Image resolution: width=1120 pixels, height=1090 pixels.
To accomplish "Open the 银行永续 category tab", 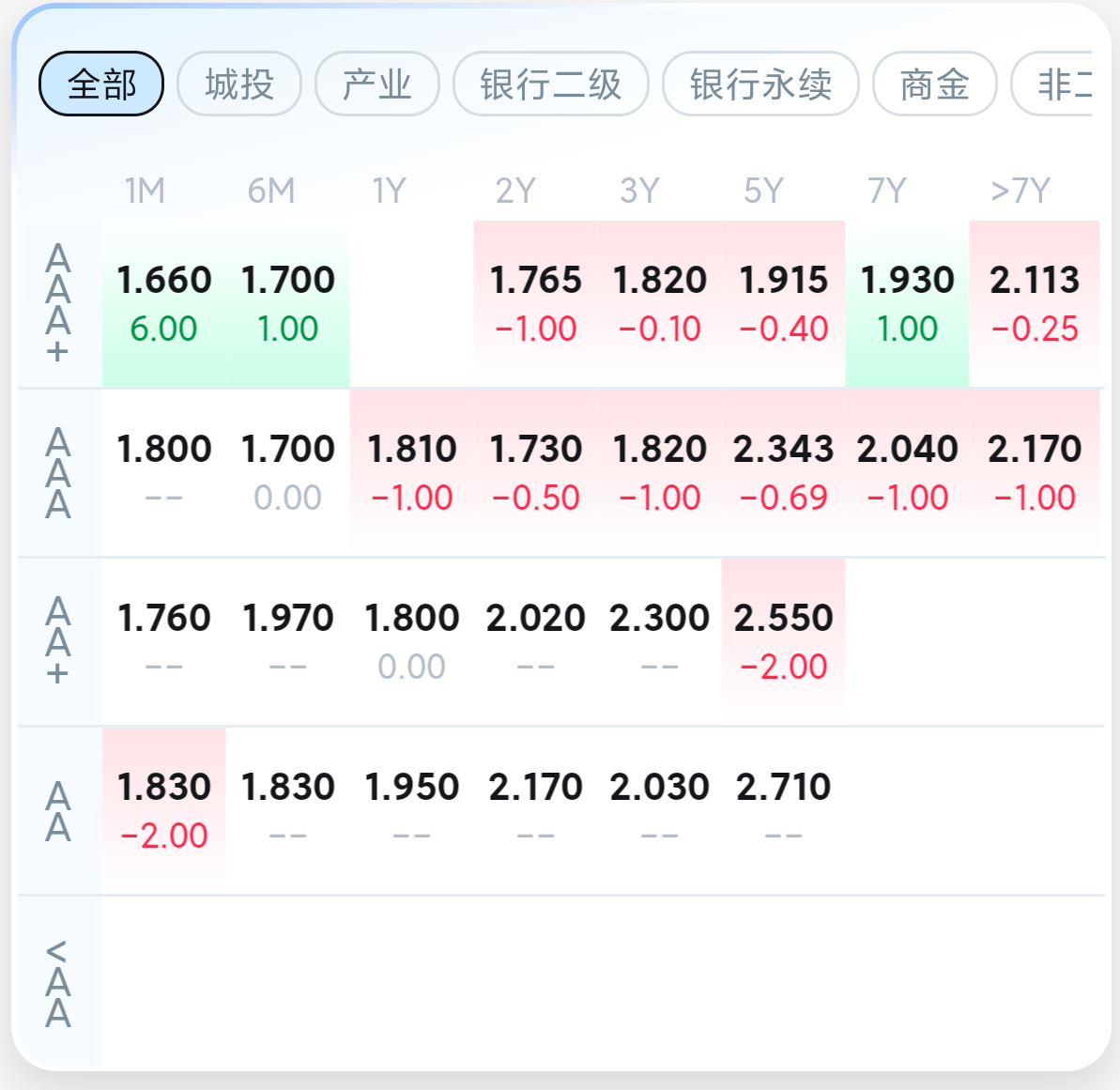I will click(760, 84).
